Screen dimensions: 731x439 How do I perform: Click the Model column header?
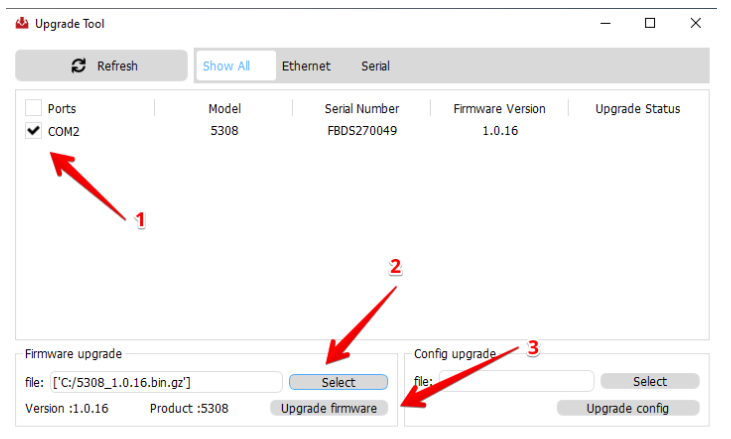pyautogui.click(x=225, y=109)
